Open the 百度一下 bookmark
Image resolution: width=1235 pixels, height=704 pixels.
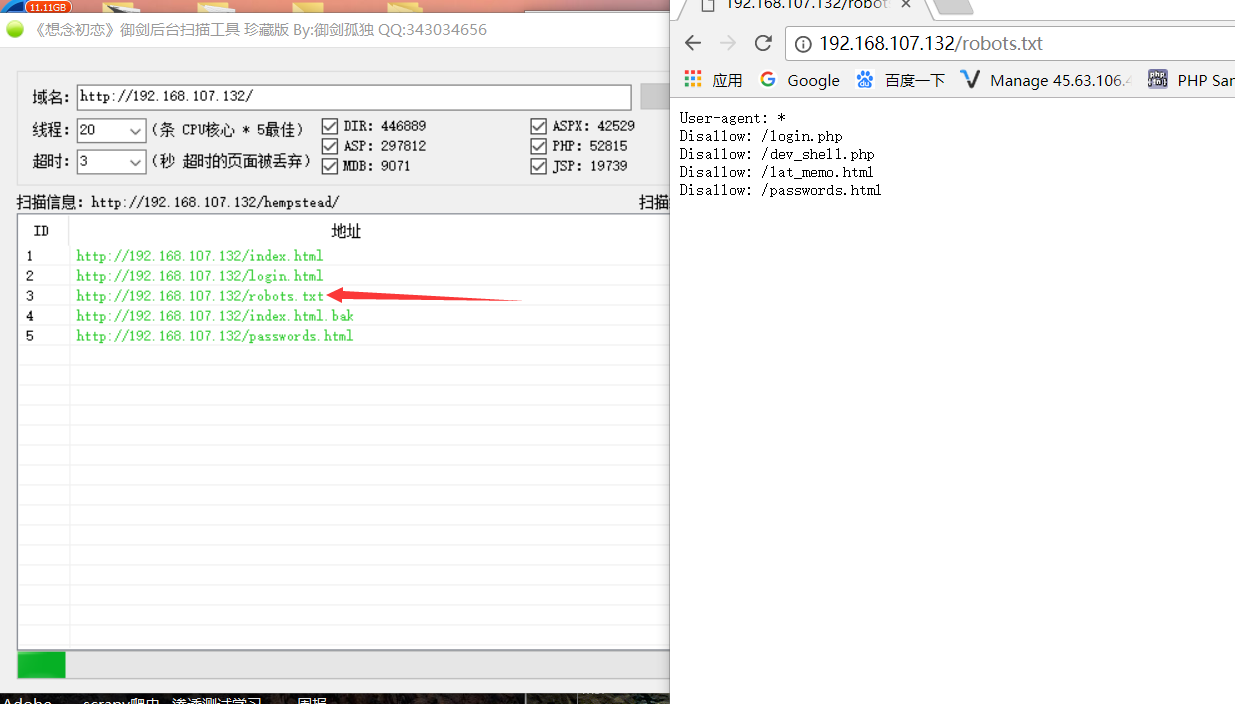[x=901, y=80]
